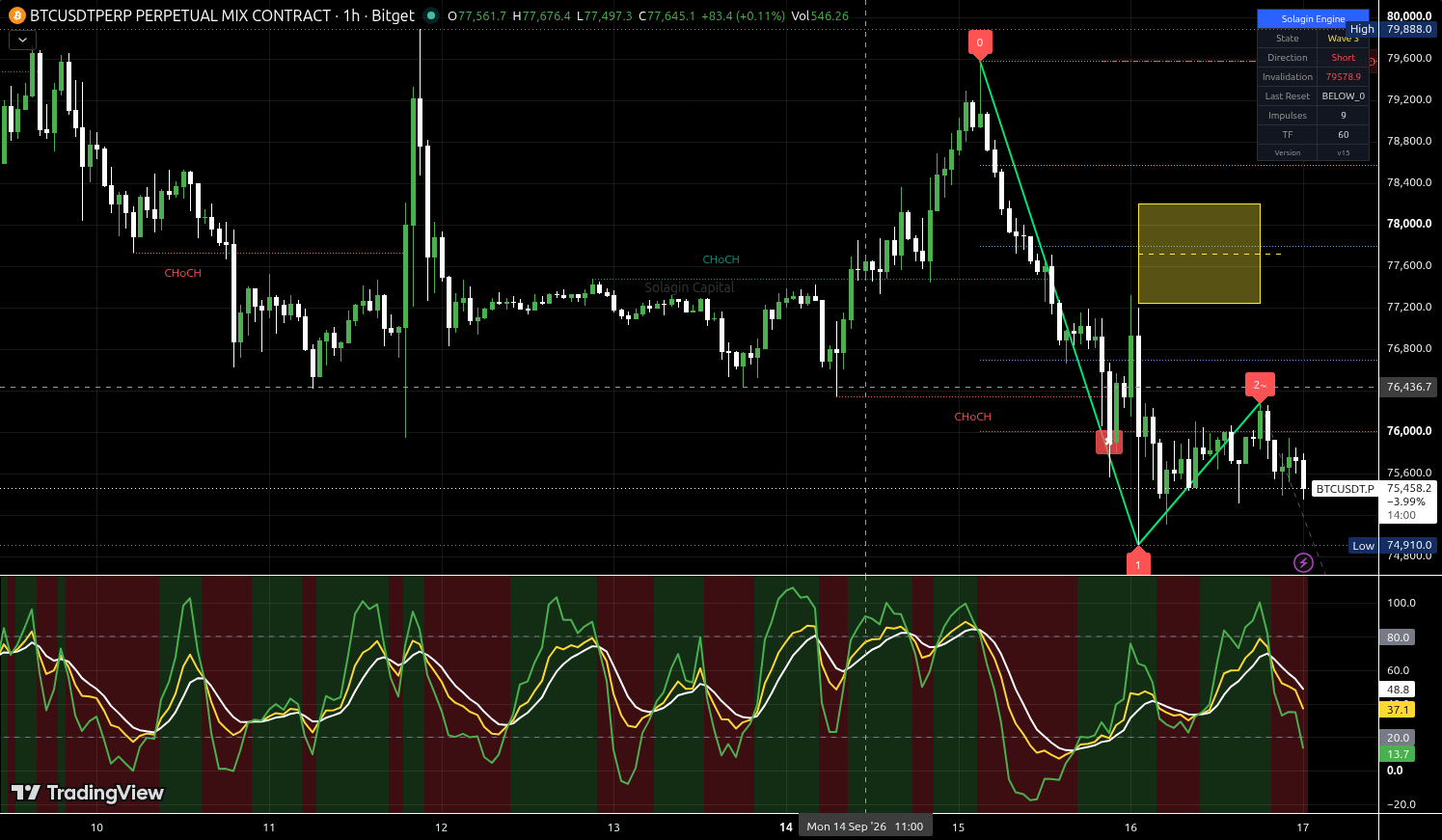
Task: Click the Direction value Short
Action: tap(1343, 58)
